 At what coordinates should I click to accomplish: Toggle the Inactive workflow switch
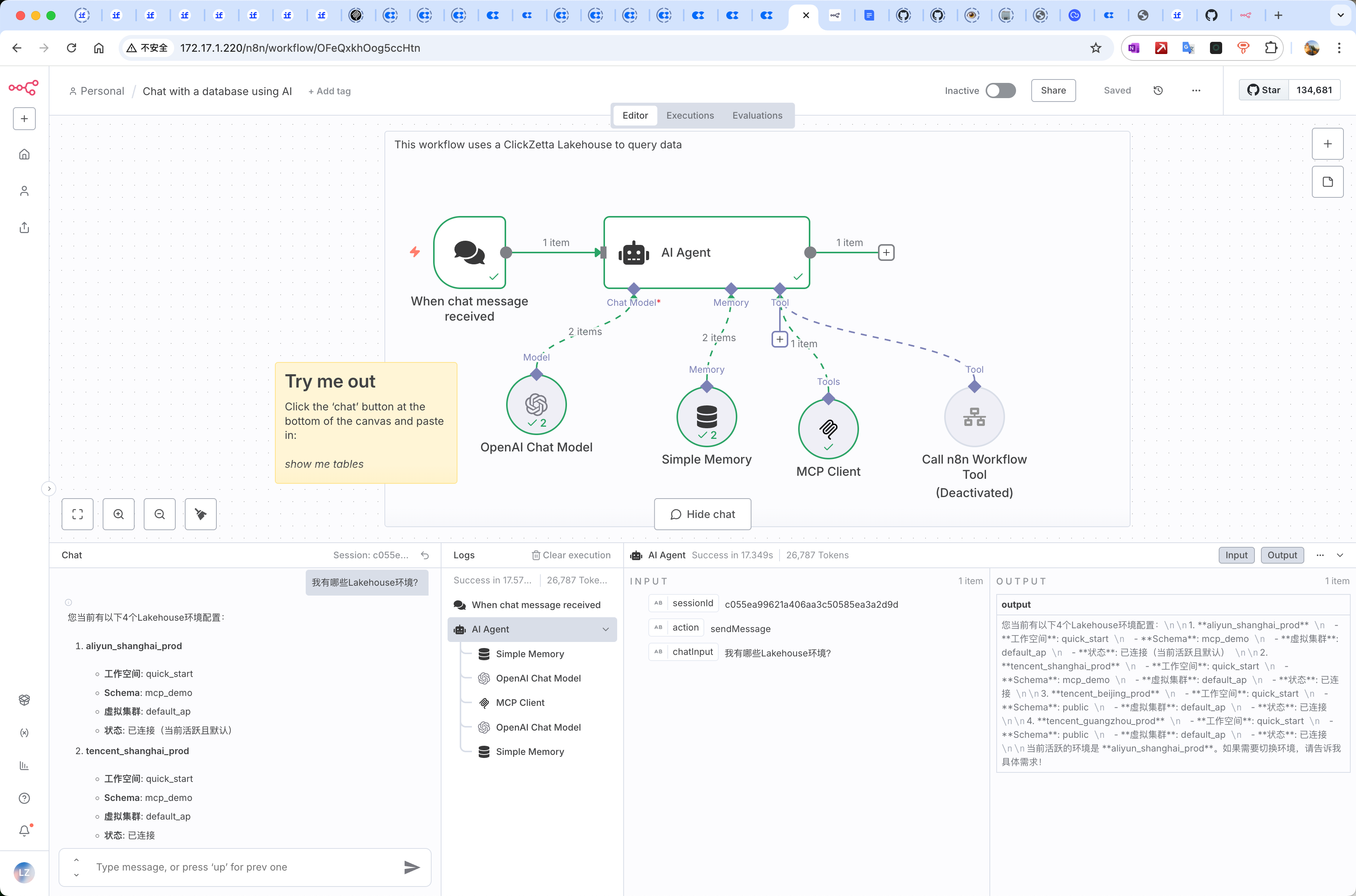[1000, 90]
